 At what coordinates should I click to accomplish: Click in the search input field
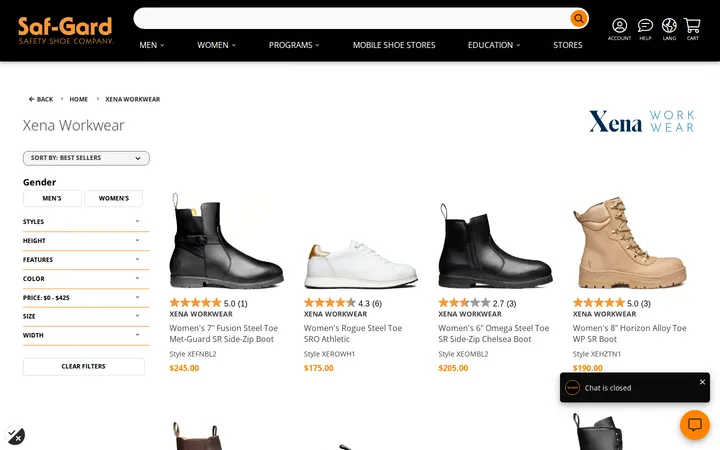(x=352, y=18)
